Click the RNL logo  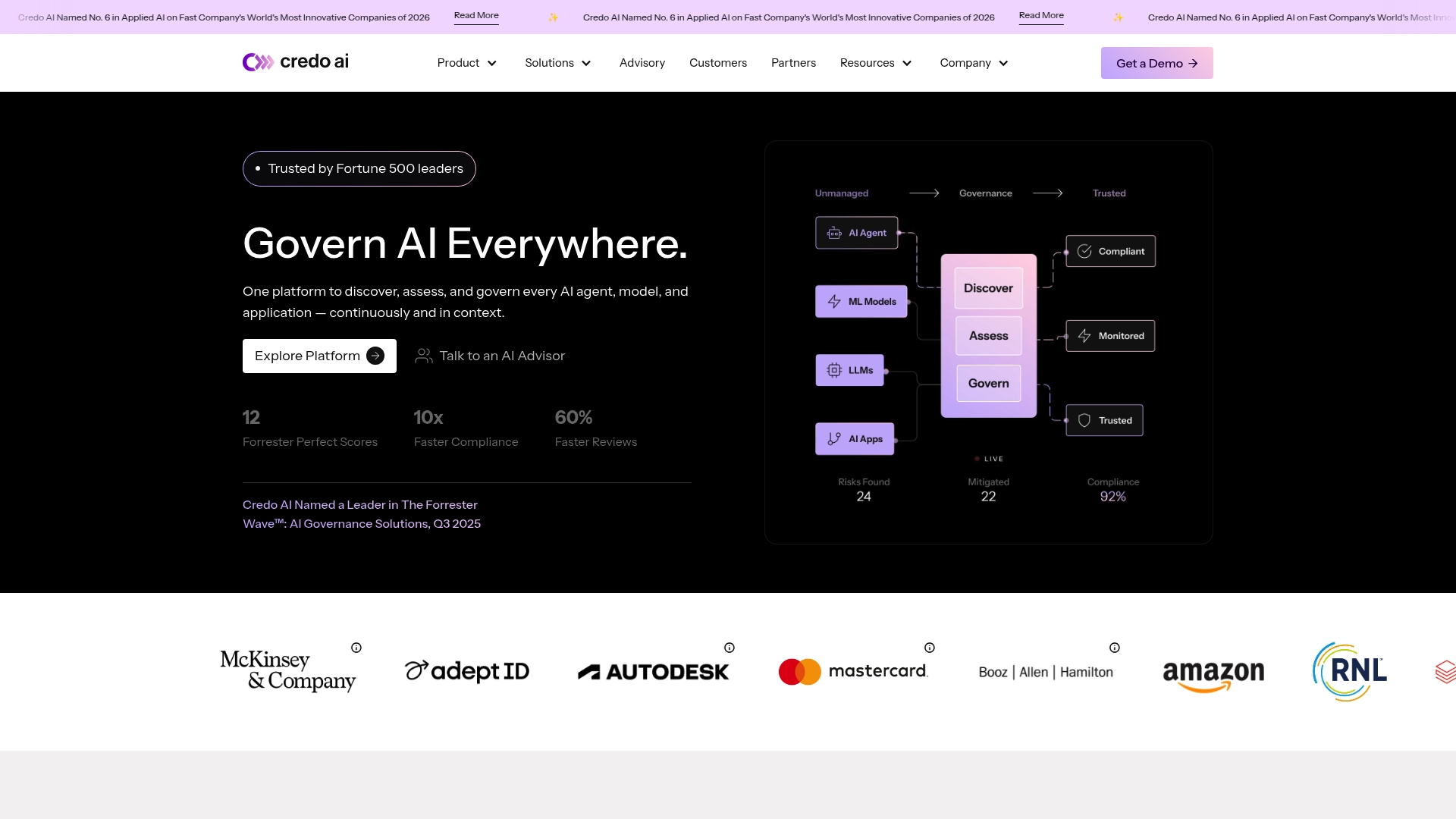click(x=1350, y=672)
